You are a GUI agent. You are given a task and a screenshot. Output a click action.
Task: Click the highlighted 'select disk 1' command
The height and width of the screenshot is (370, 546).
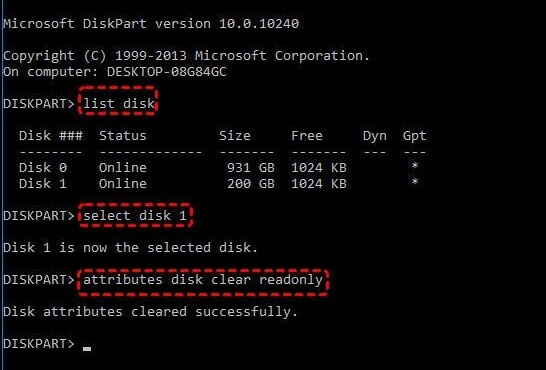135,216
